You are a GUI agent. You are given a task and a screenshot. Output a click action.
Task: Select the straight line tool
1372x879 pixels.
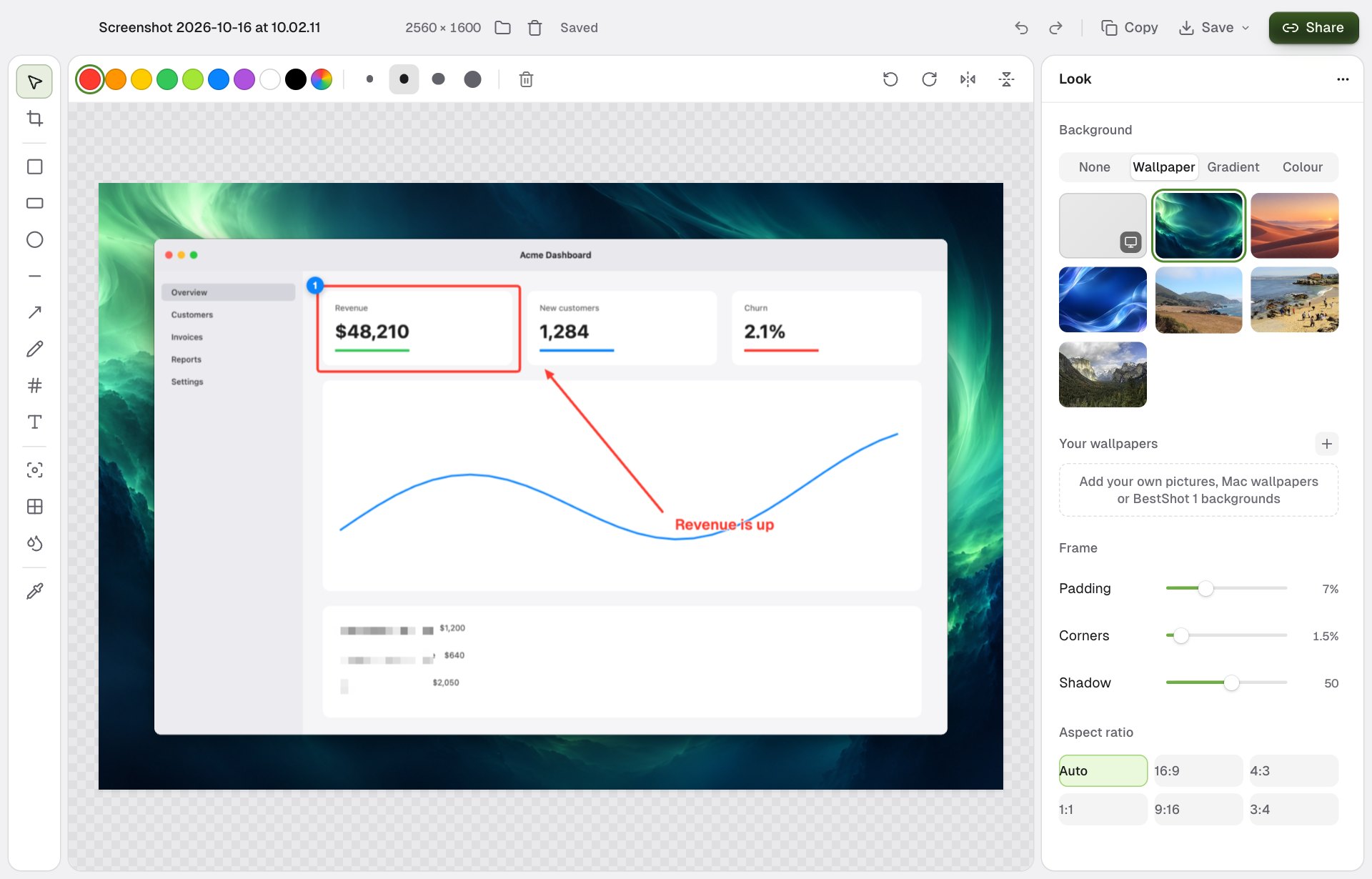(34, 276)
